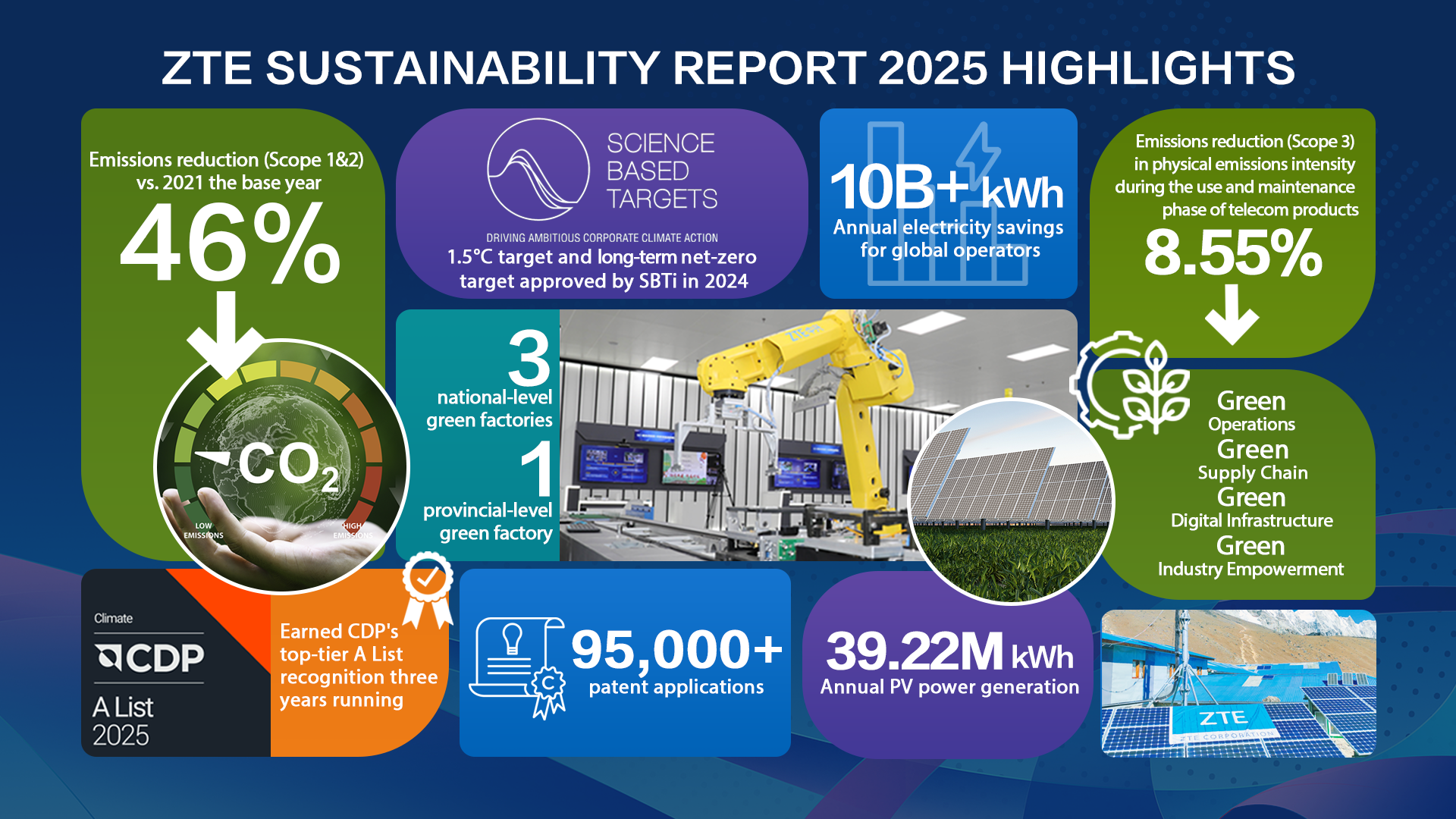Click the gear and plant leaf icon
This screenshot has height=819, width=1456.
1130,384
